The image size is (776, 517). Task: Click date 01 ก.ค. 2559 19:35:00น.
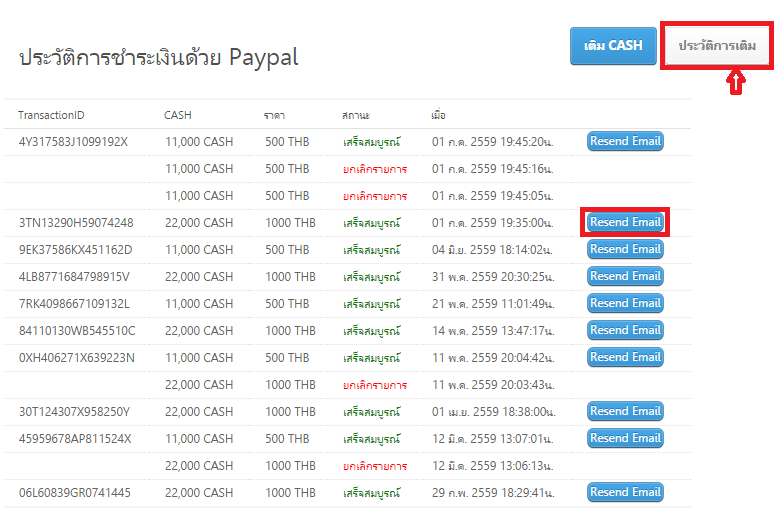pos(492,223)
